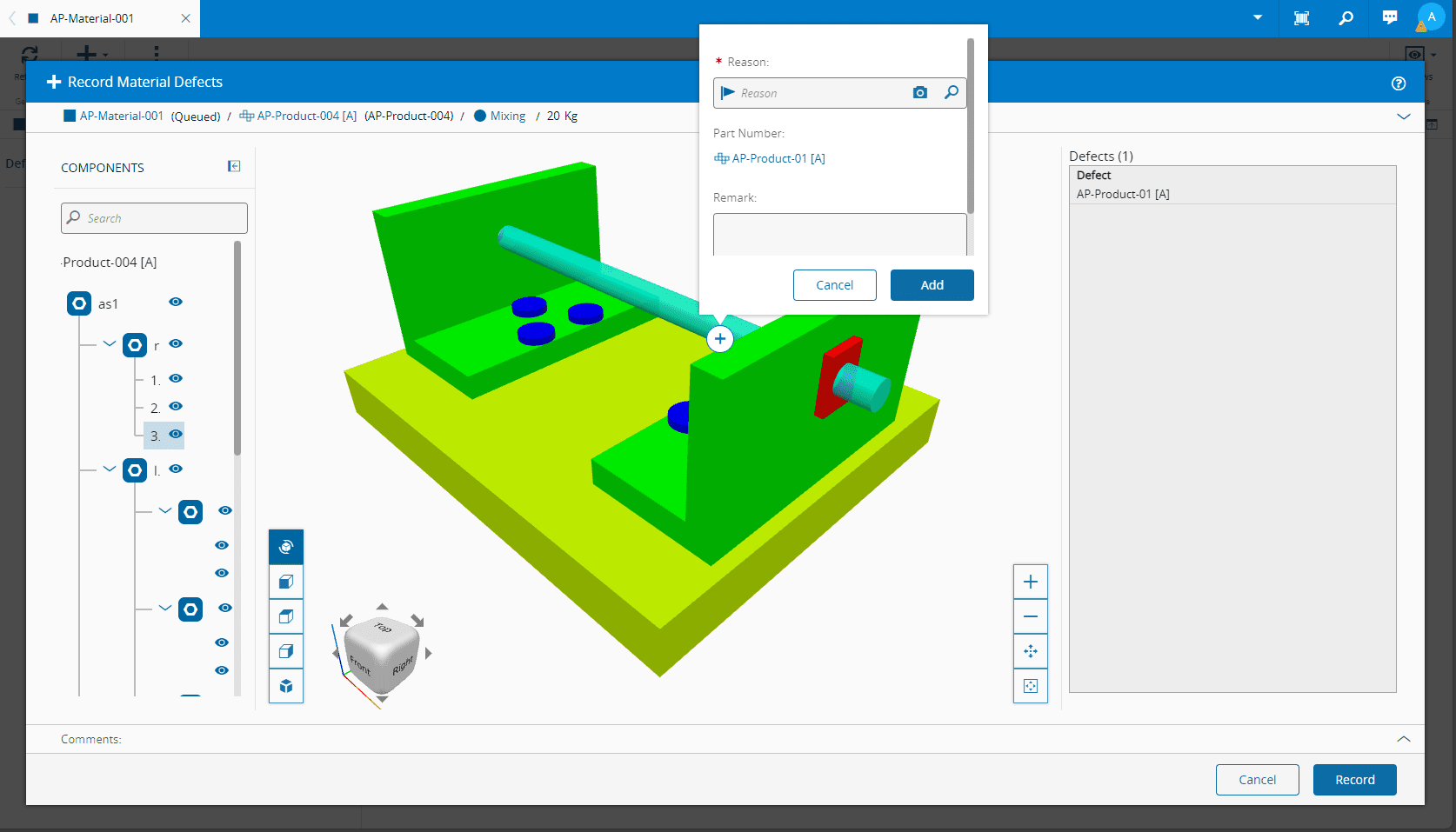1456x832 pixels.
Task: Click the as1 assembly icon in the tree
Action: (79, 303)
